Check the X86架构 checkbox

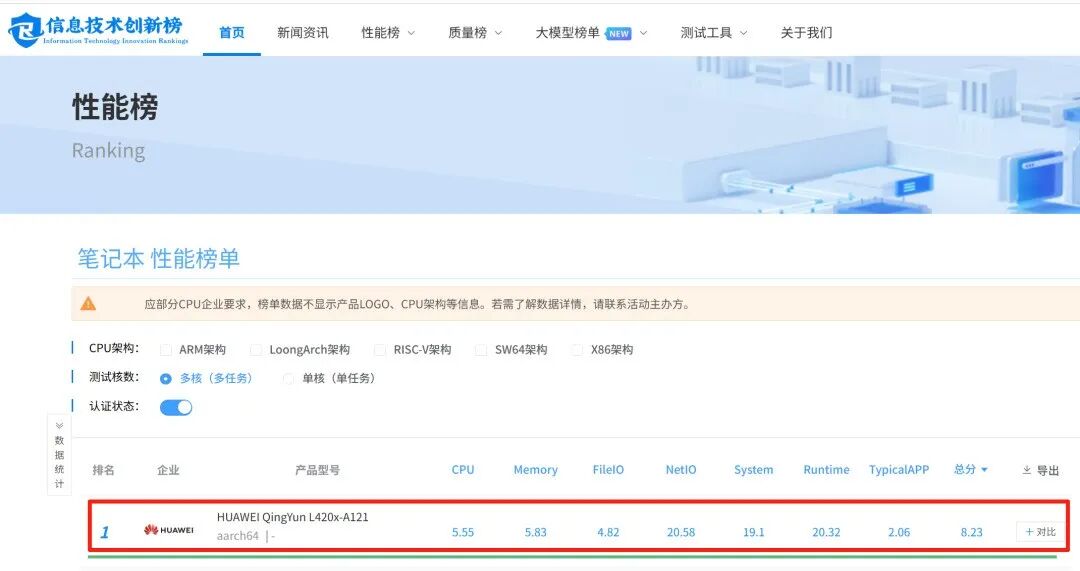[x=577, y=350]
